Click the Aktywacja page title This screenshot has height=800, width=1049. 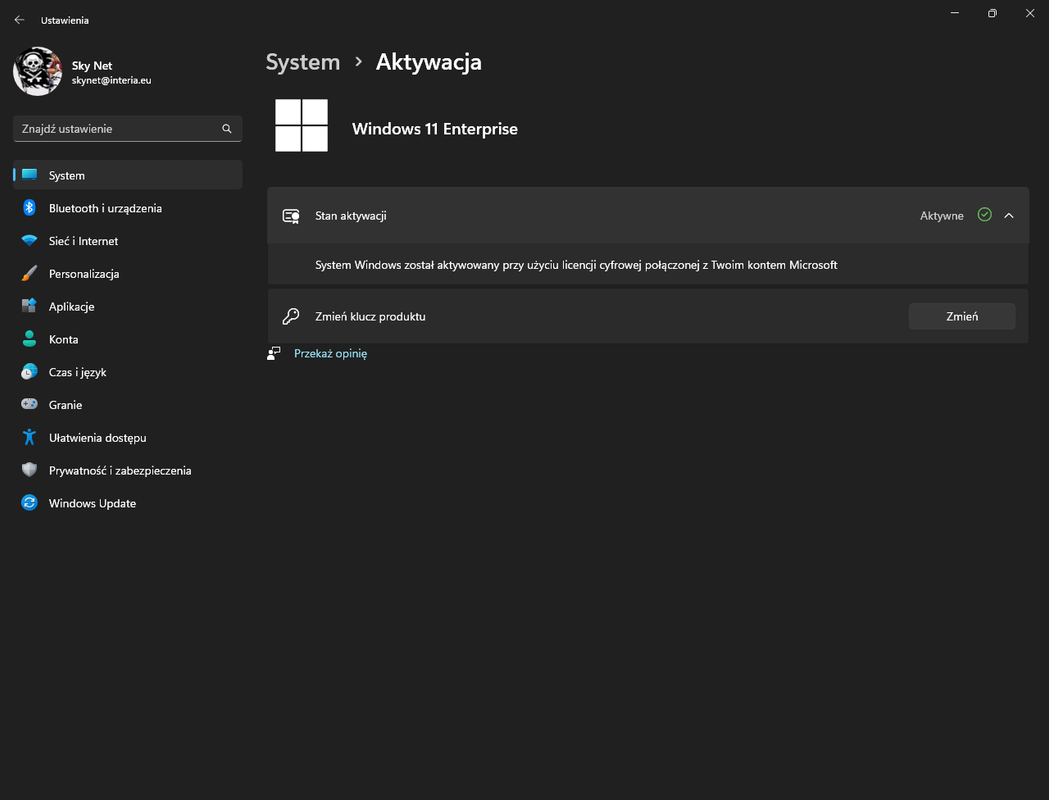coord(428,62)
